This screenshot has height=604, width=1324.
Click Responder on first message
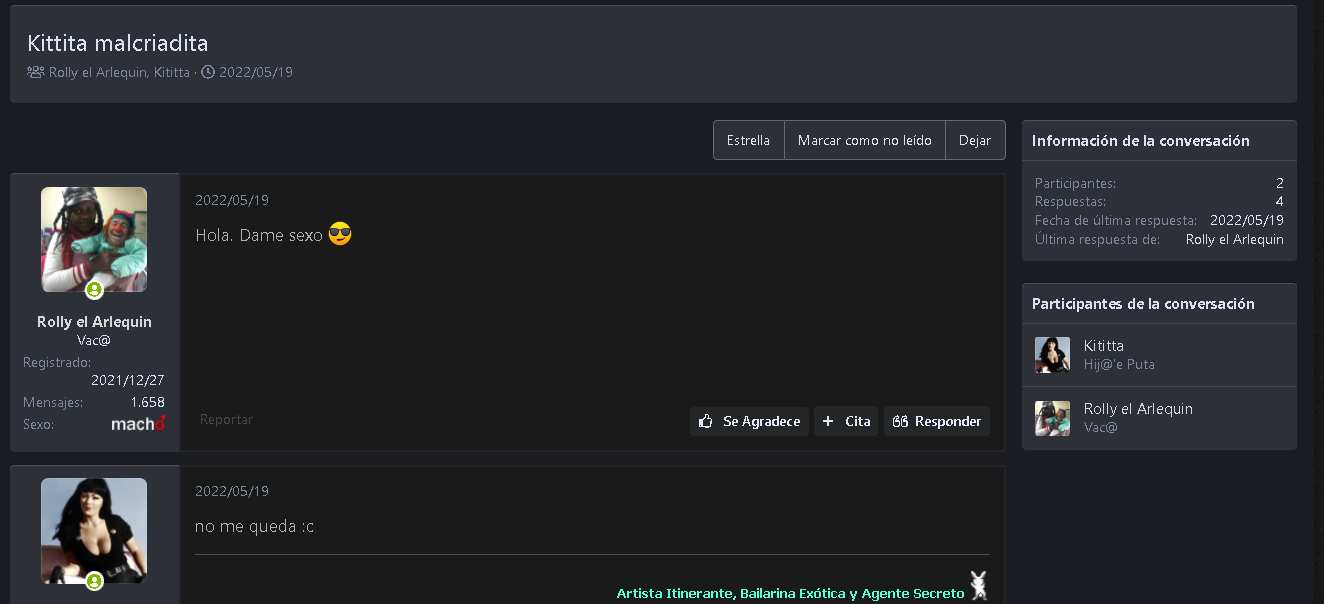tap(937, 421)
